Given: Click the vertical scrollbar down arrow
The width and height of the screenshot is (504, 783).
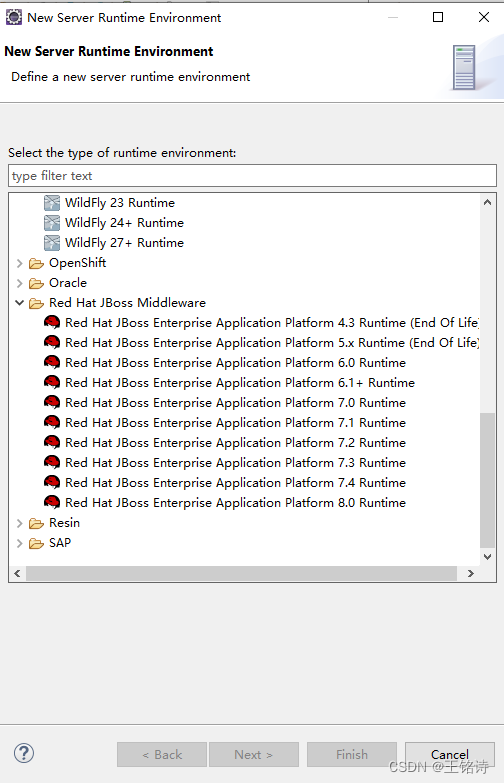Looking at the screenshot, I should pyautogui.click(x=488, y=556).
